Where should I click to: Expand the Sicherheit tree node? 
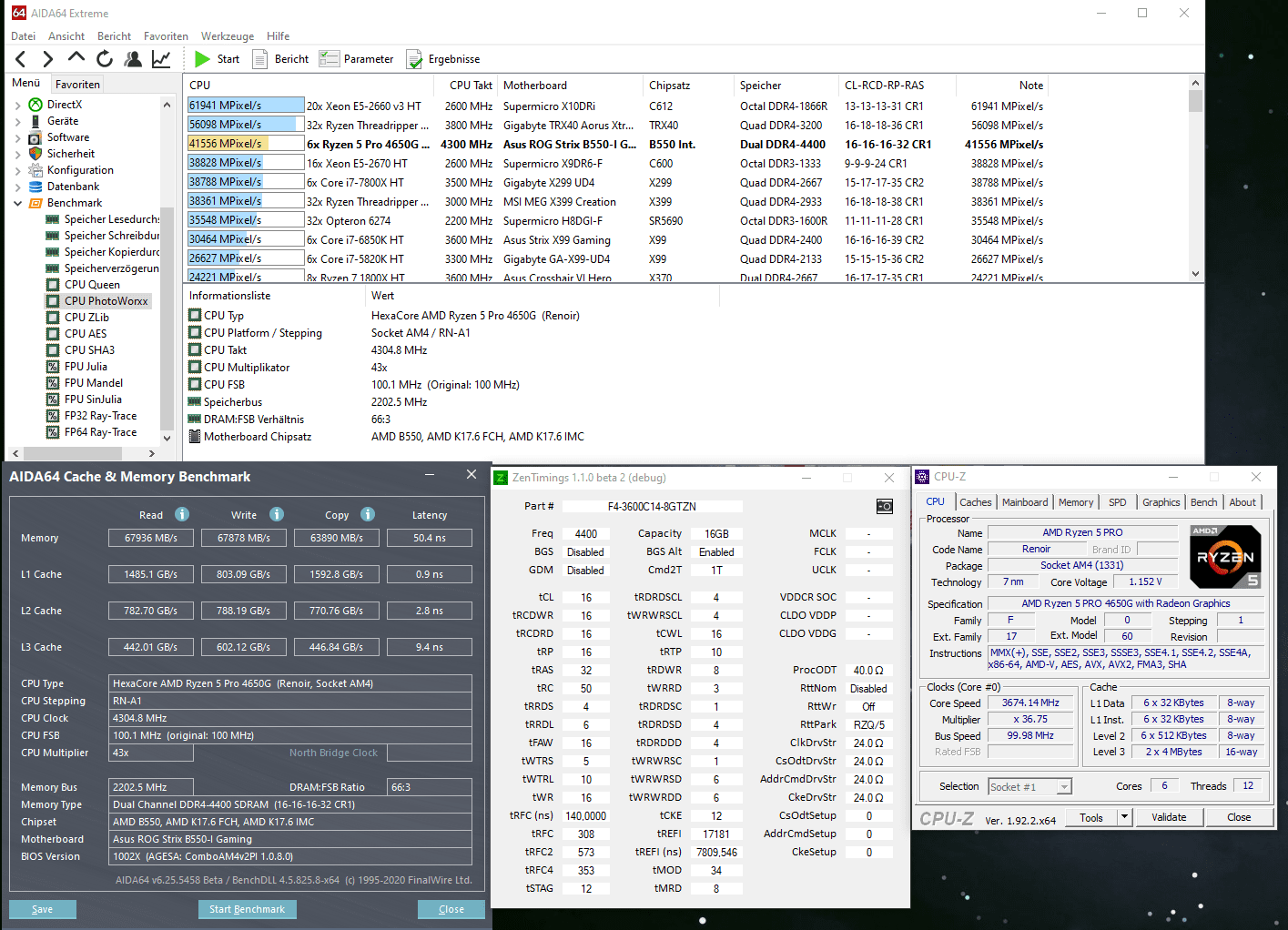pyautogui.click(x=17, y=154)
